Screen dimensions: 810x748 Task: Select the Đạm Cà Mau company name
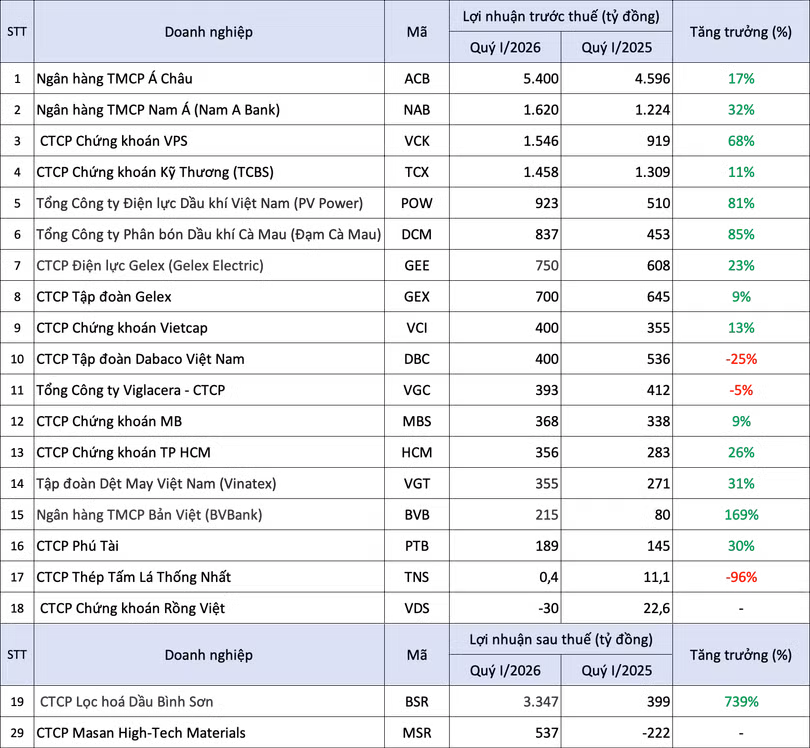[x=209, y=234]
